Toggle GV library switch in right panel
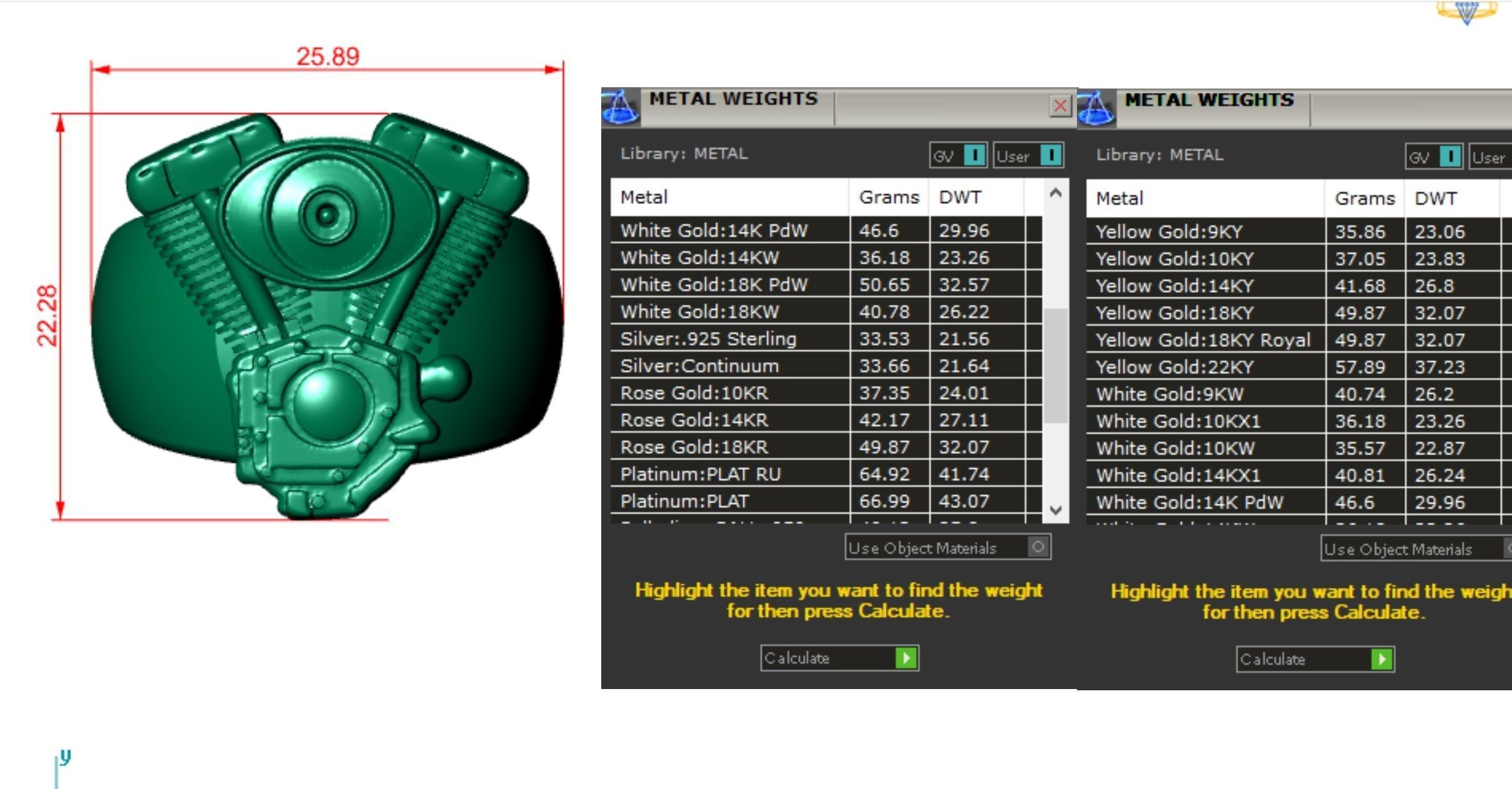Image resolution: width=1512 pixels, height=789 pixels. 1450,157
